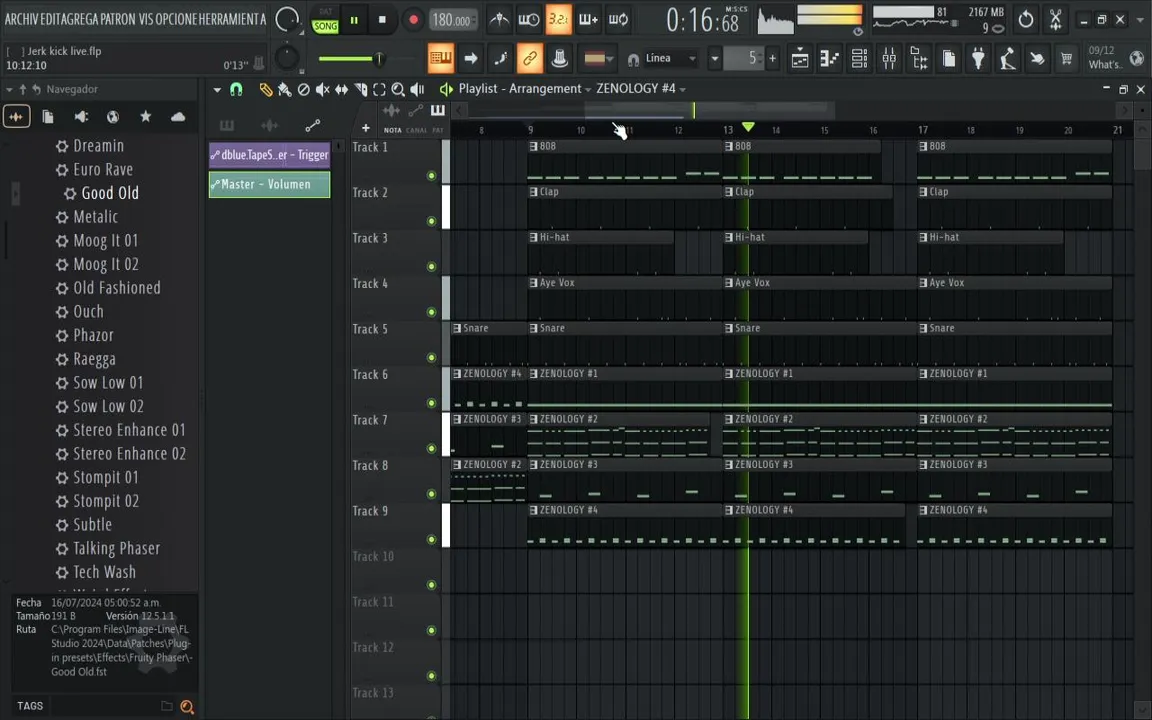Choose the selection rectangle tool
The image size is (1152, 720).
click(x=379, y=90)
